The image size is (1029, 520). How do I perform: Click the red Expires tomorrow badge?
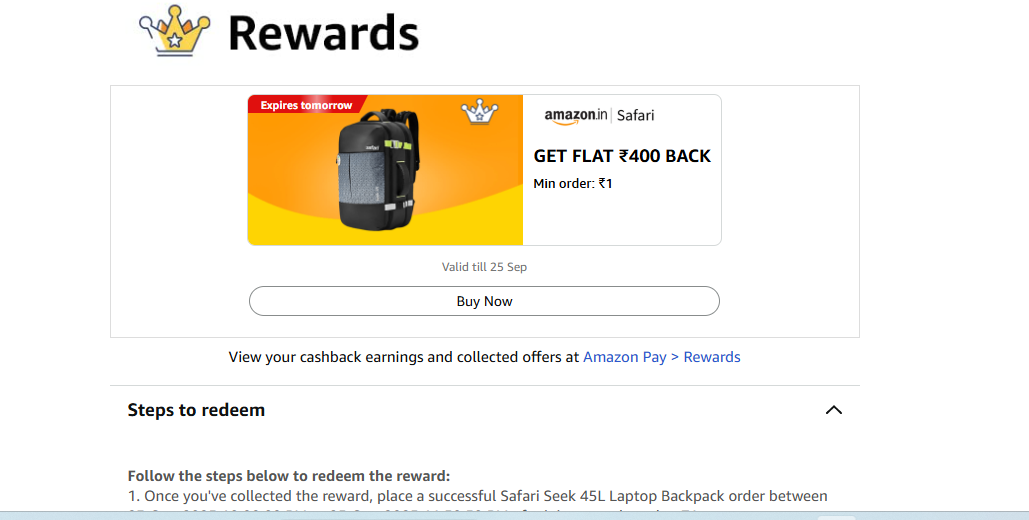(306, 105)
